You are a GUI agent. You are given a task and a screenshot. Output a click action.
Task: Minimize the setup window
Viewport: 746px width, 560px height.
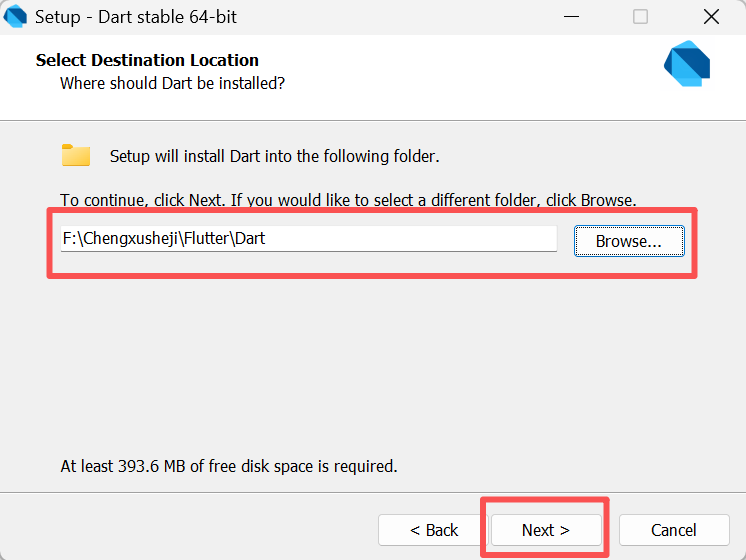point(571,17)
